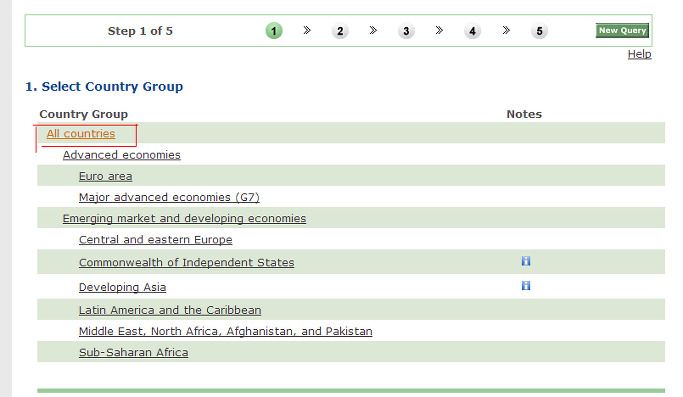Jump to step 2 circle
The height and width of the screenshot is (397, 683).
click(x=340, y=31)
